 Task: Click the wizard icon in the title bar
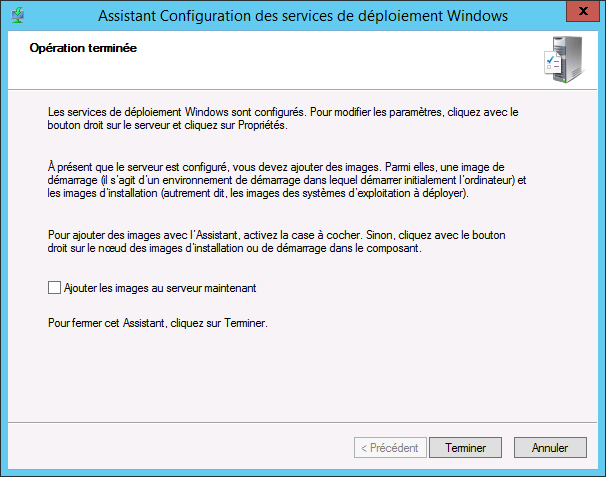point(17,16)
